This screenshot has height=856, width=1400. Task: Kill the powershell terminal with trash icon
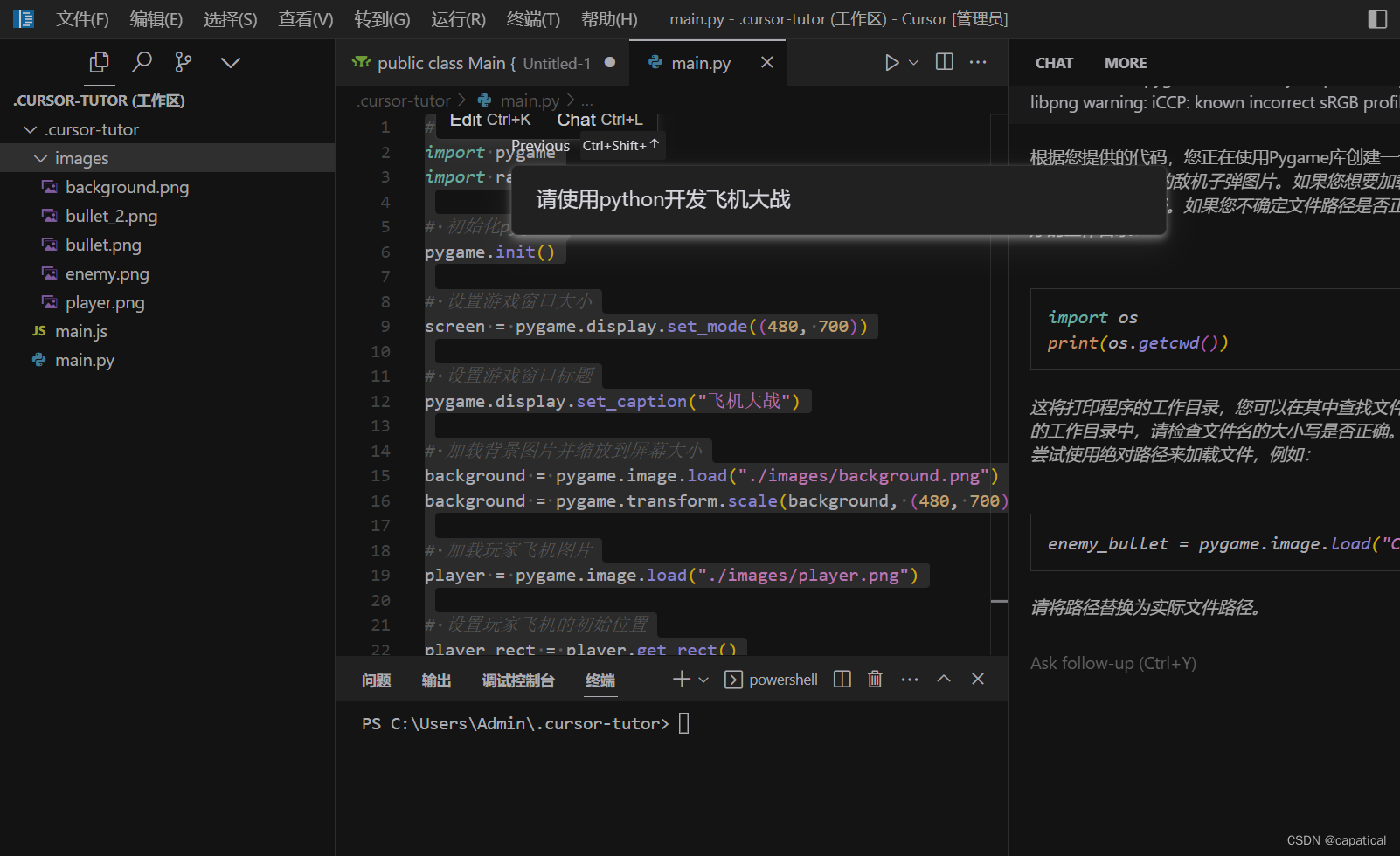pos(875,679)
